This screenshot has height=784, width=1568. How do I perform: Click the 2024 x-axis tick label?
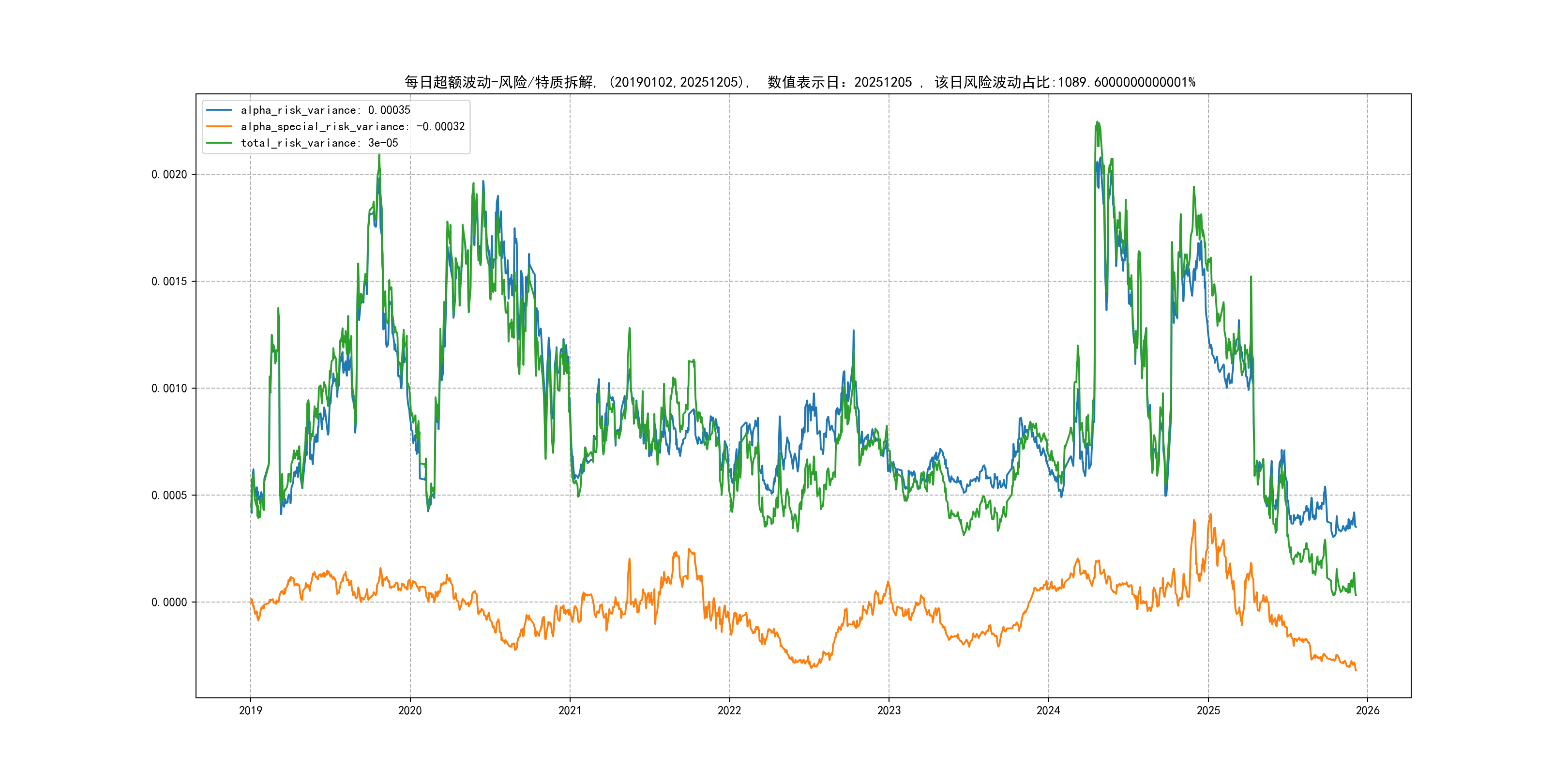pos(1048,710)
